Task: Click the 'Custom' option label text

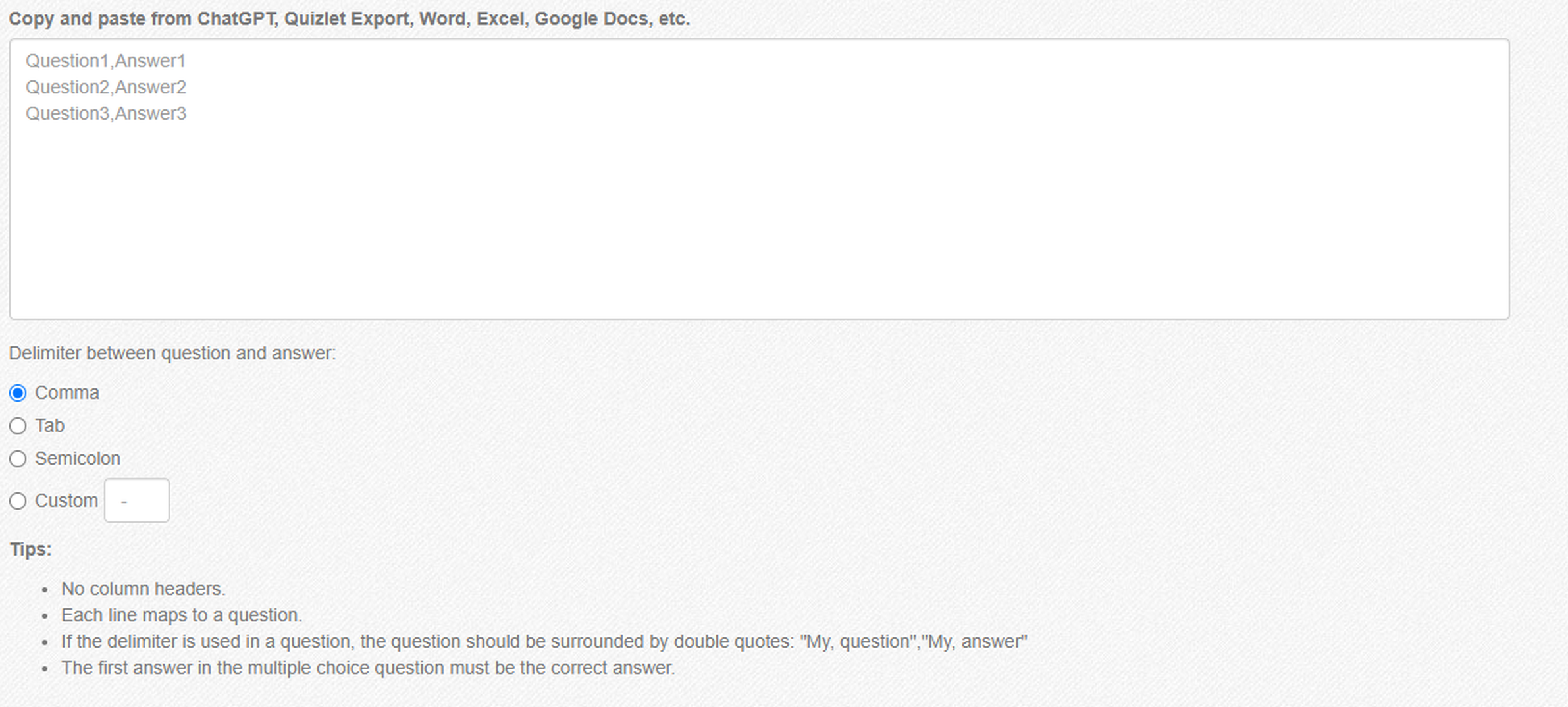Action: coord(66,501)
